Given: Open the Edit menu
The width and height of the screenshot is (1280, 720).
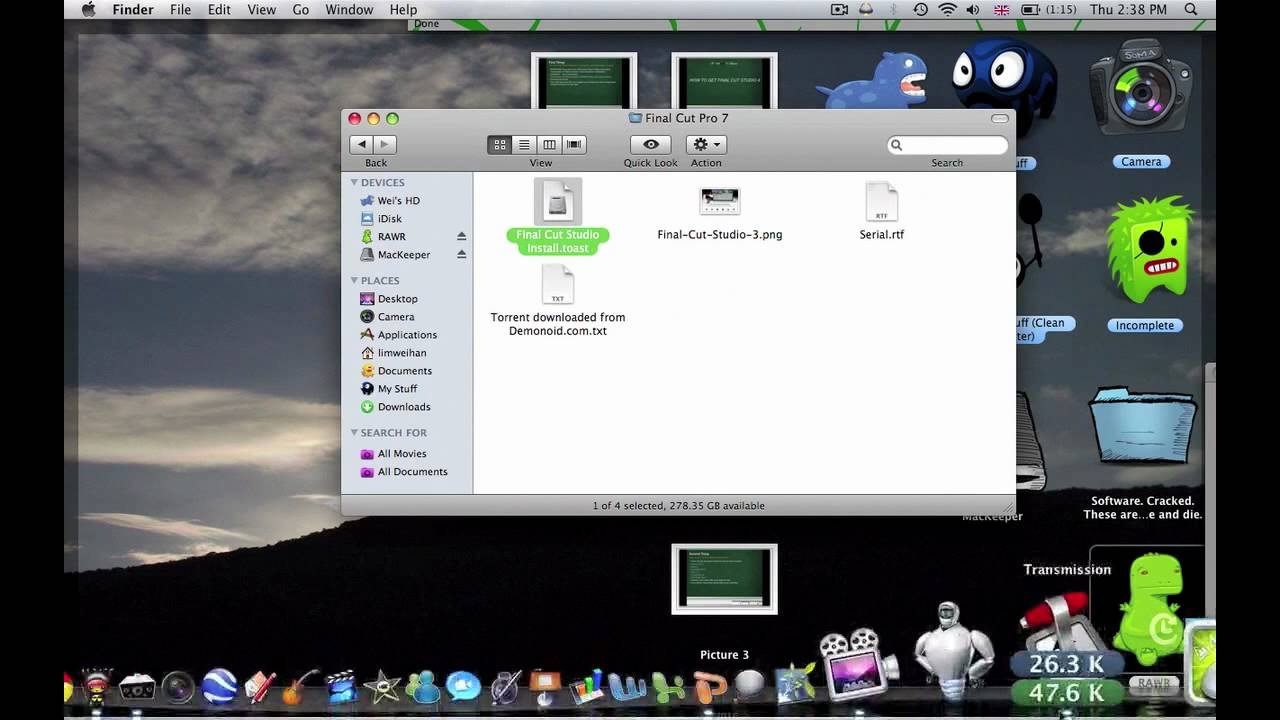Looking at the screenshot, I should point(219,10).
